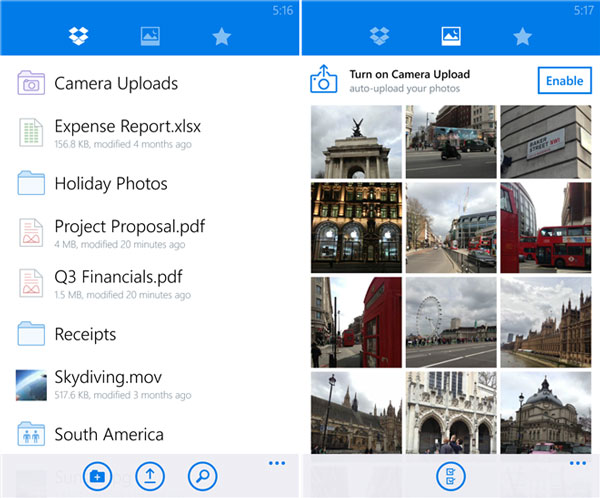Viewport: 600px width, 498px height.
Task: Open the red double-decker buses photo
Action: tap(546, 228)
